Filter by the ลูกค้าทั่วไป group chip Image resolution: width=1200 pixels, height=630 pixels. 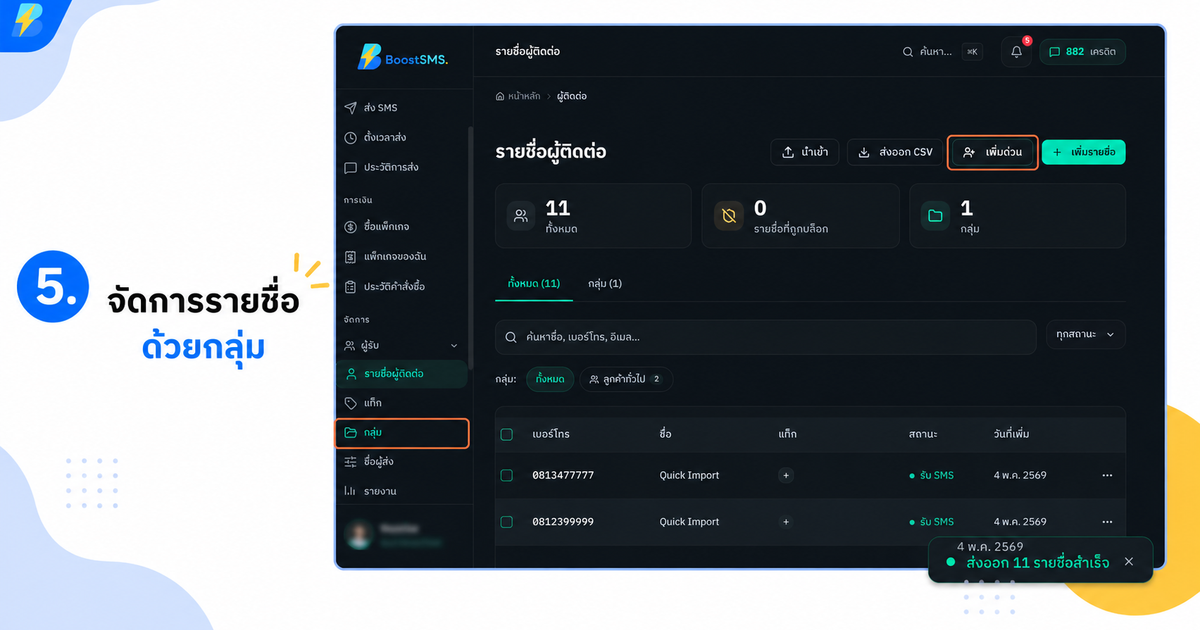pyautogui.click(x=627, y=380)
